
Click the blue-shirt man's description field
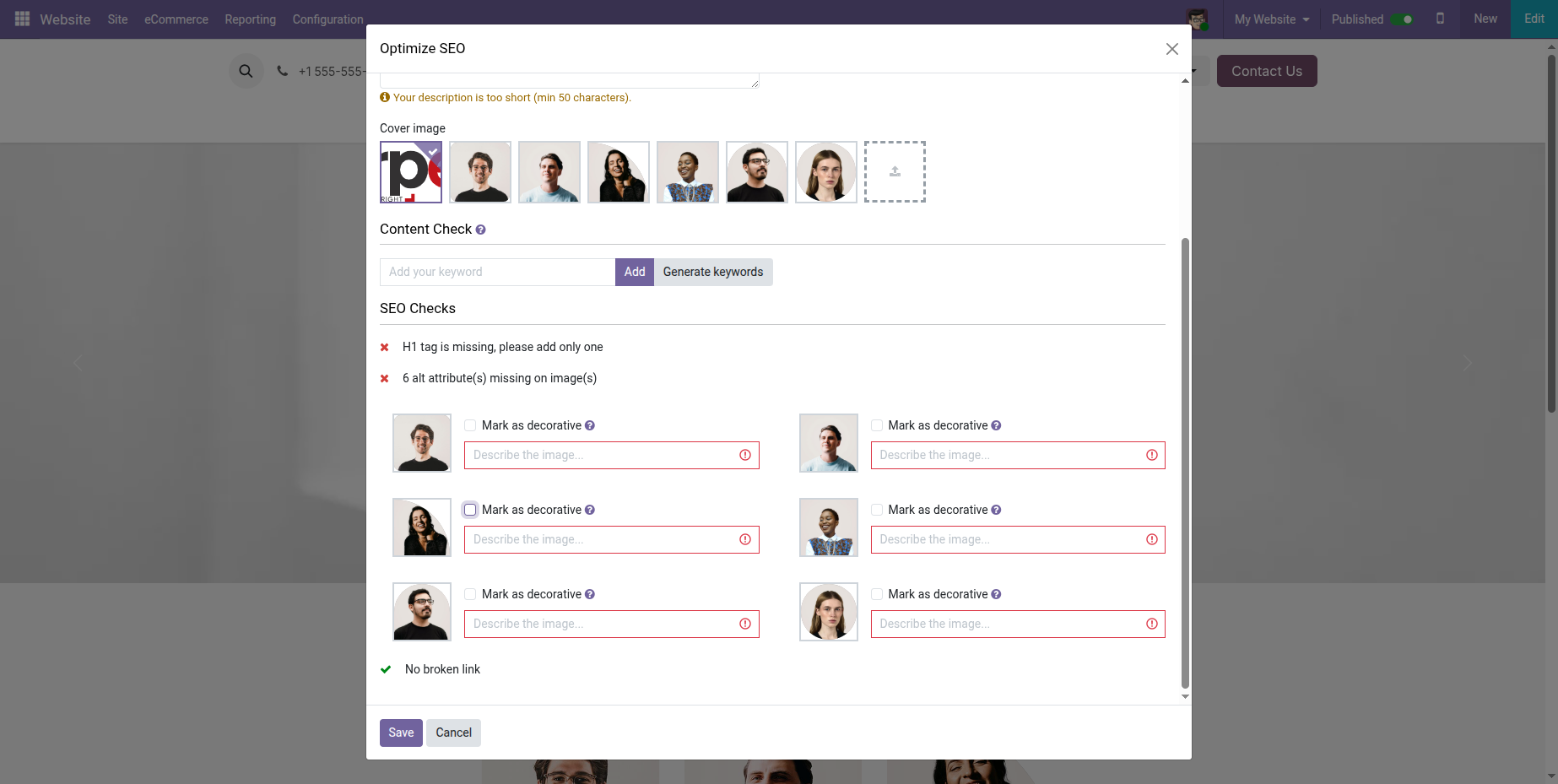[x=1018, y=455]
